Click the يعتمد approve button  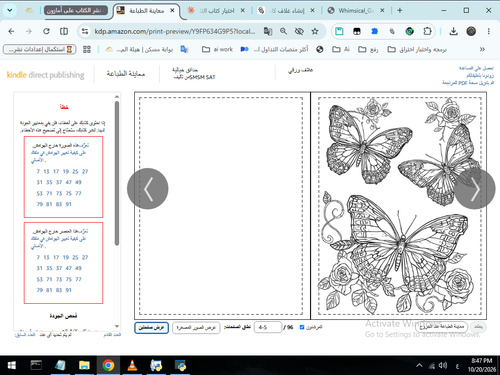point(479,327)
